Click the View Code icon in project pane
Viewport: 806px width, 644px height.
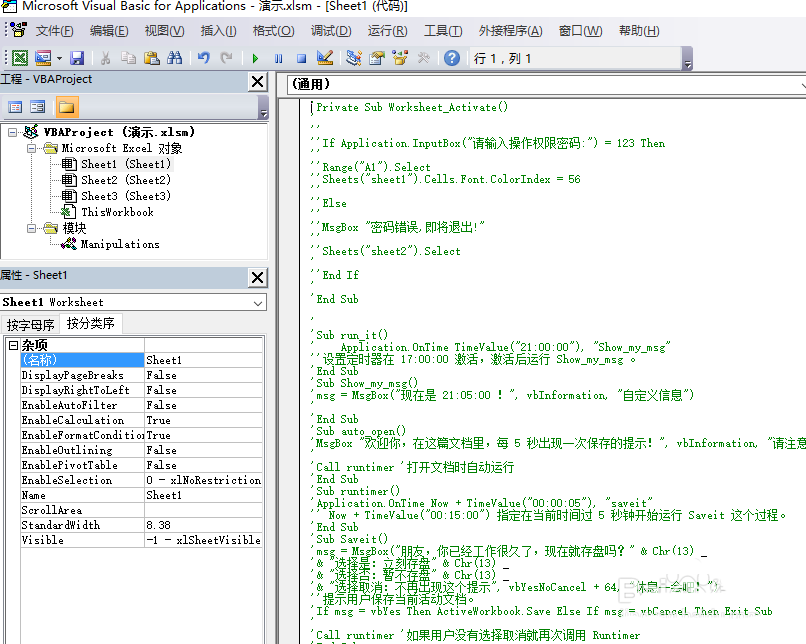(x=15, y=107)
